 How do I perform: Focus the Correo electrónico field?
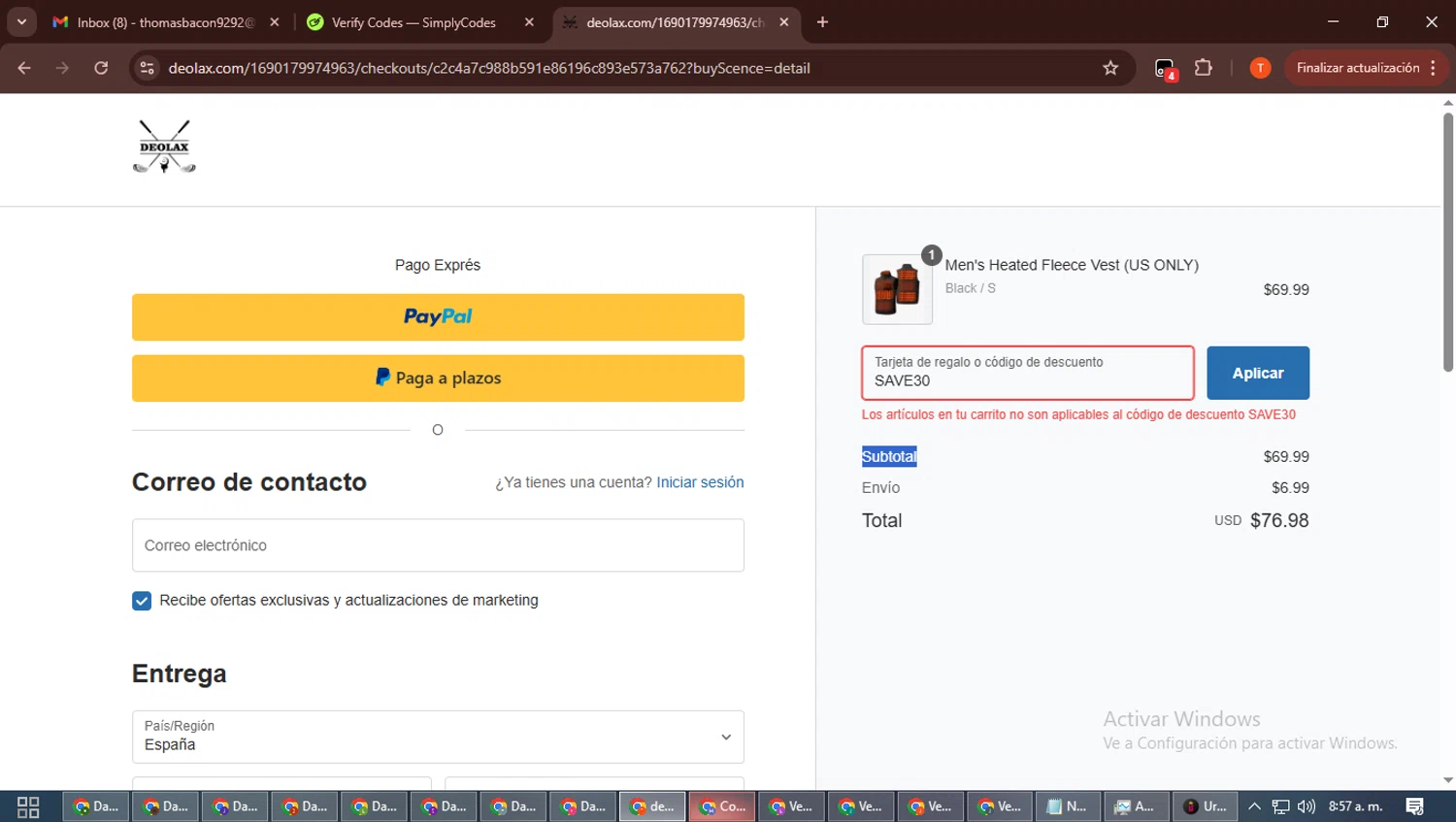pyautogui.click(x=438, y=545)
